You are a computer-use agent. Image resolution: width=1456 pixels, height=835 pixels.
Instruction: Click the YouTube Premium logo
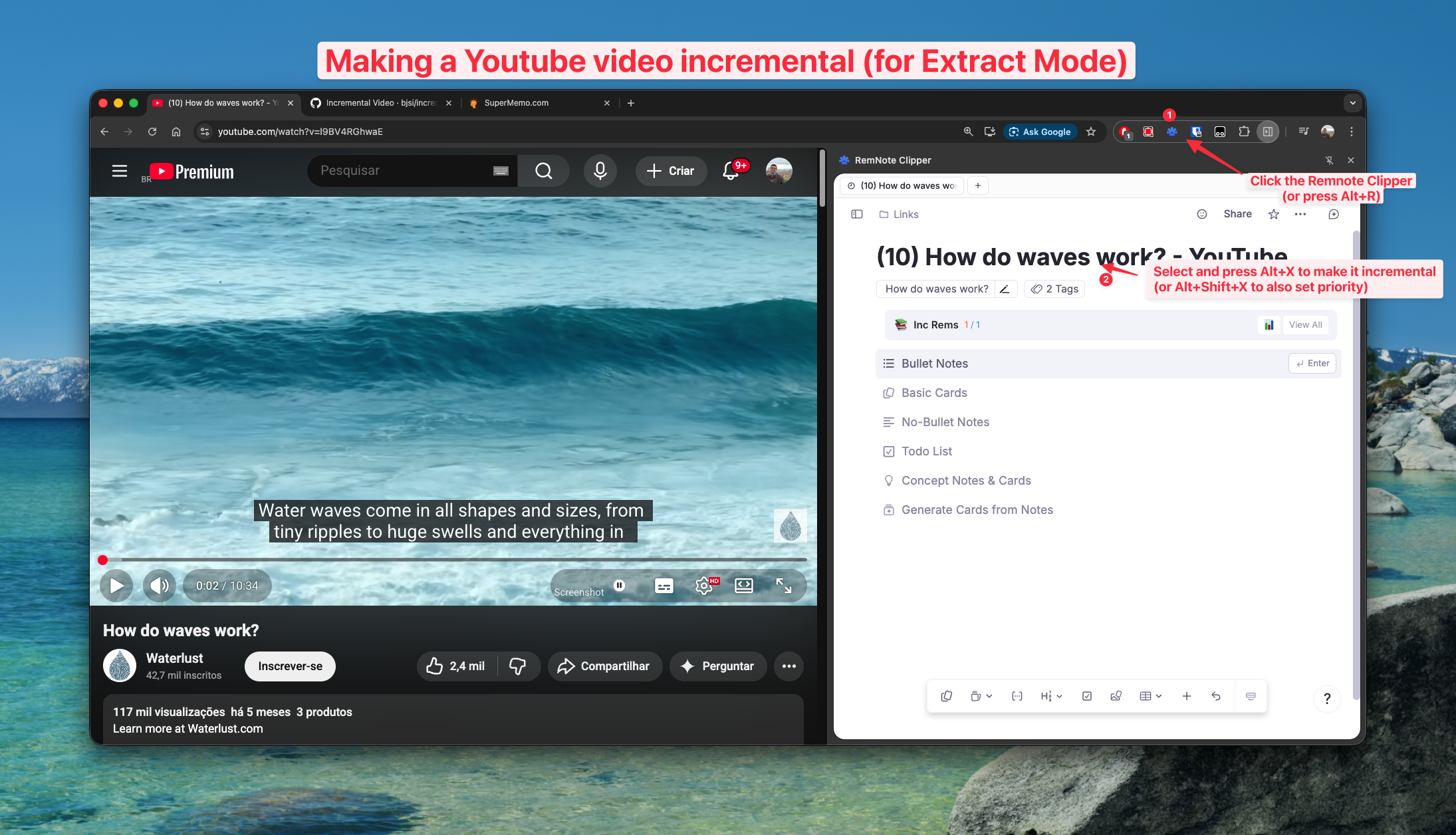tap(191, 172)
